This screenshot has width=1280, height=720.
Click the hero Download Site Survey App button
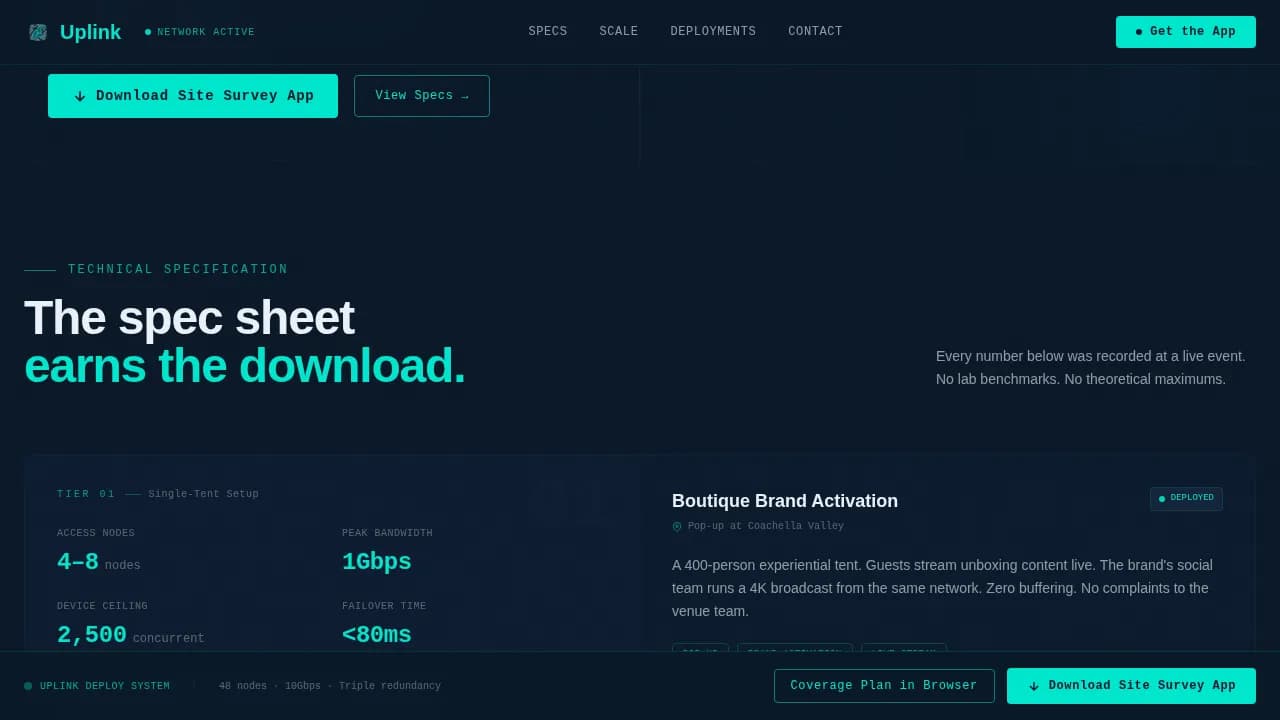(x=193, y=96)
